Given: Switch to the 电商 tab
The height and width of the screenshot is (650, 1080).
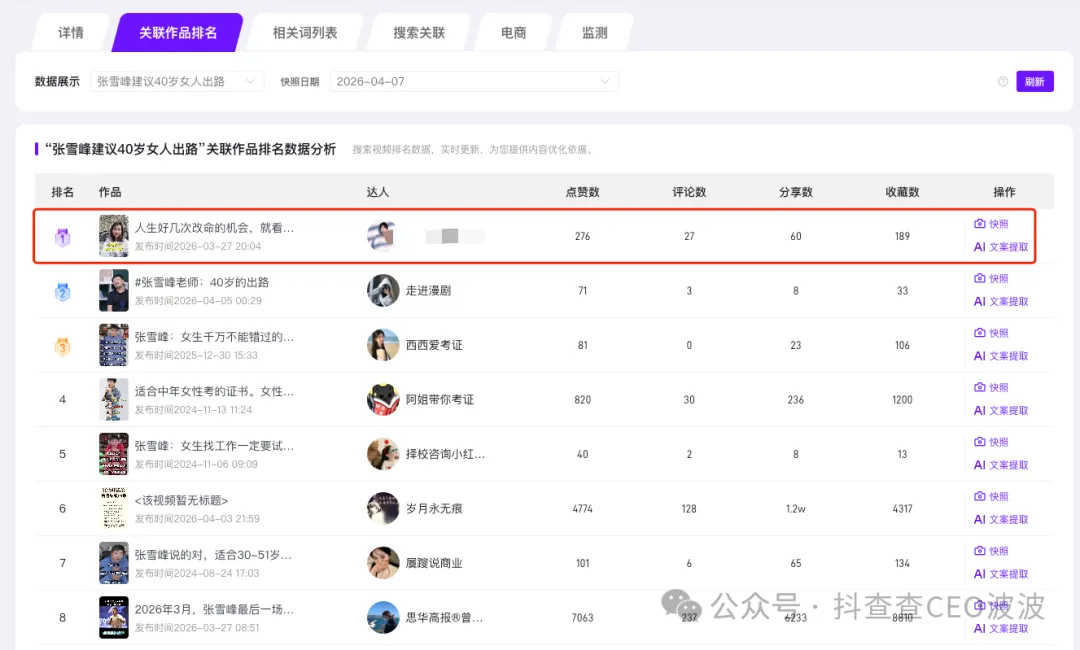Looking at the screenshot, I should (513, 31).
